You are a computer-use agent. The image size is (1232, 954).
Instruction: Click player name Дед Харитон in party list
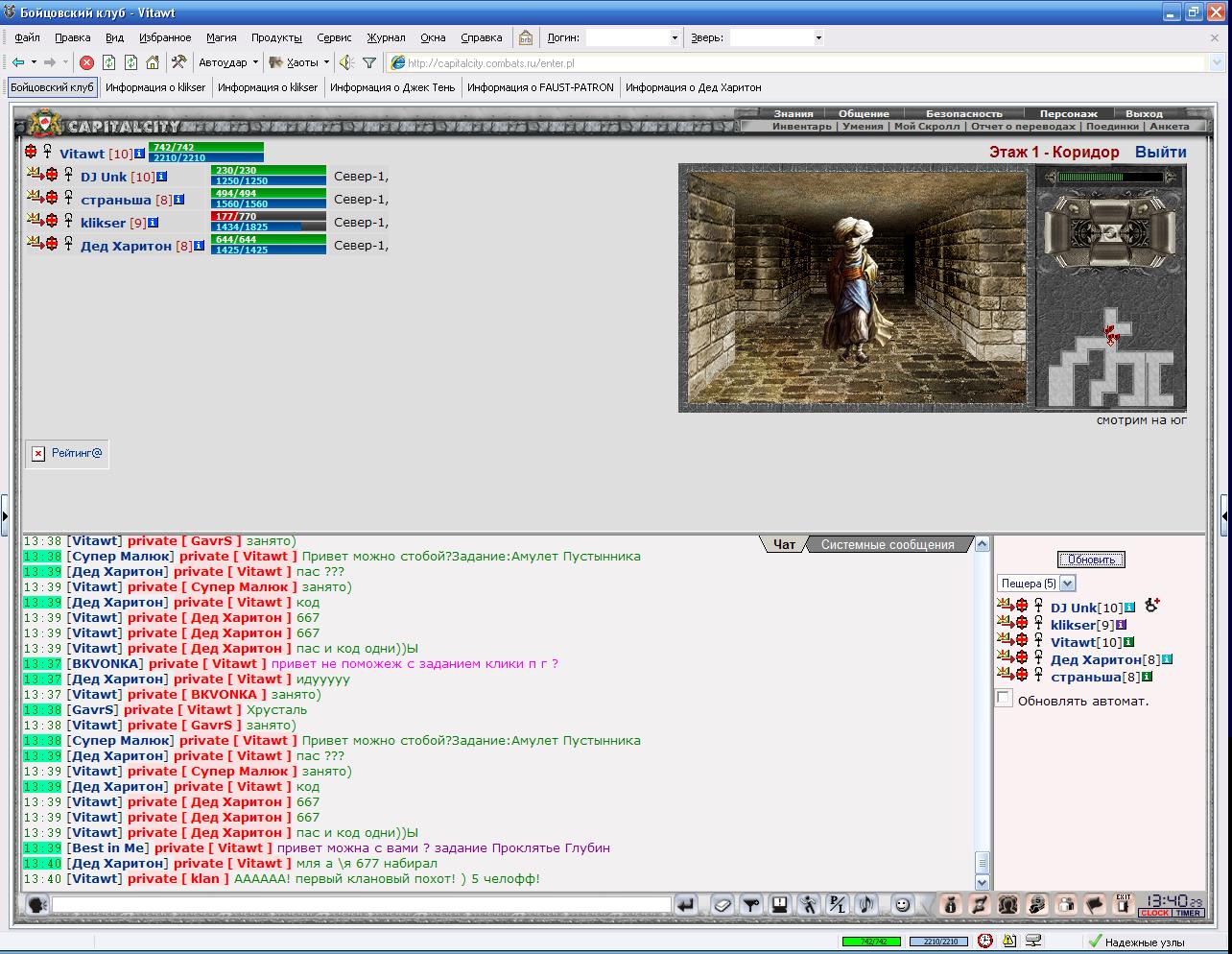click(x=126, y=246)
